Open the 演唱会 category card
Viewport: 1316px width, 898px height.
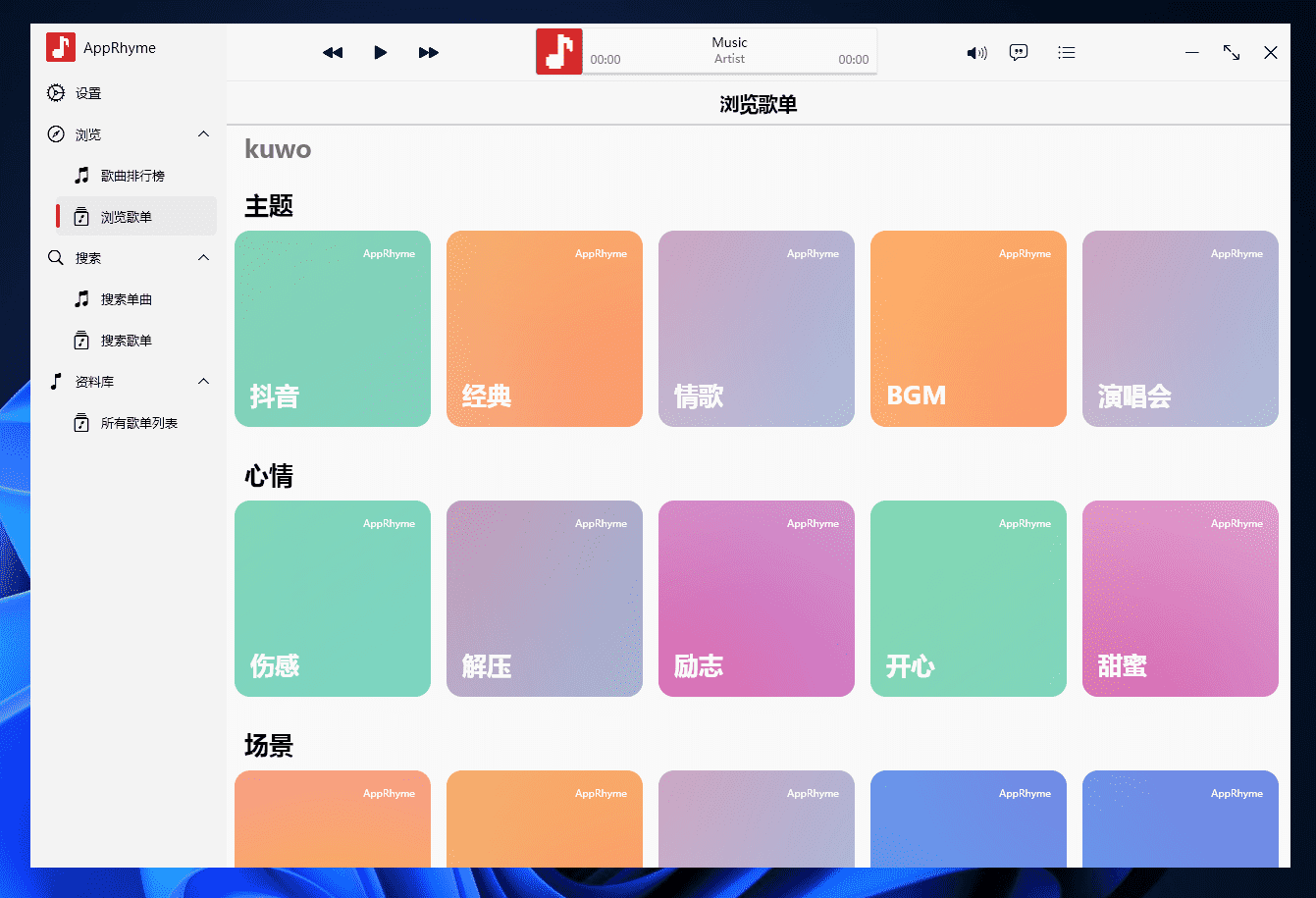tap(1181, 329)
